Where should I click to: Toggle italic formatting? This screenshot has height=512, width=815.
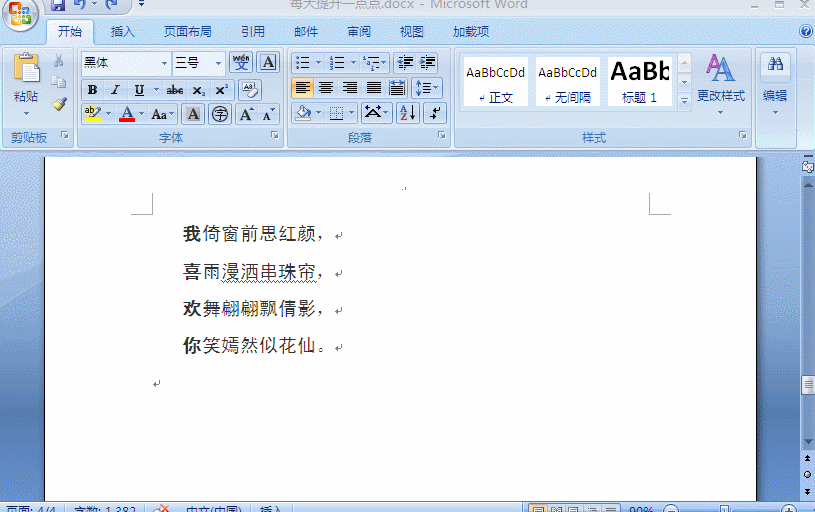point(115,90)
